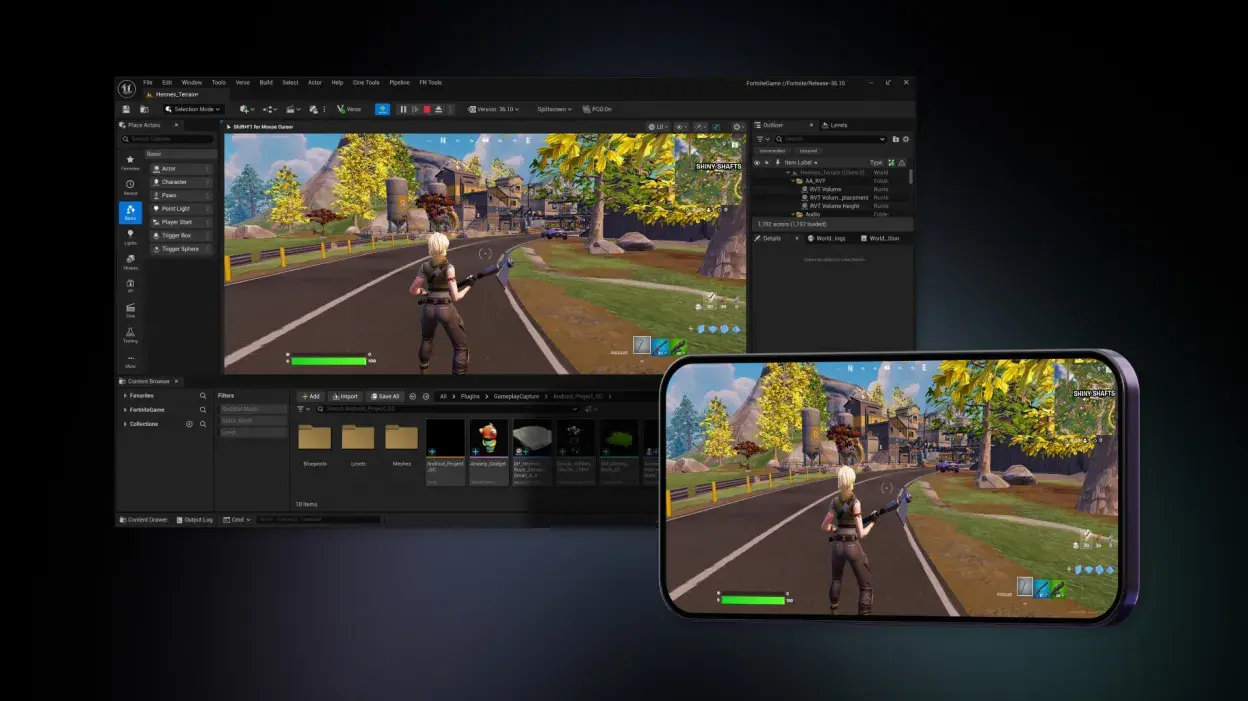Open the Build menu

pos(266,82)
